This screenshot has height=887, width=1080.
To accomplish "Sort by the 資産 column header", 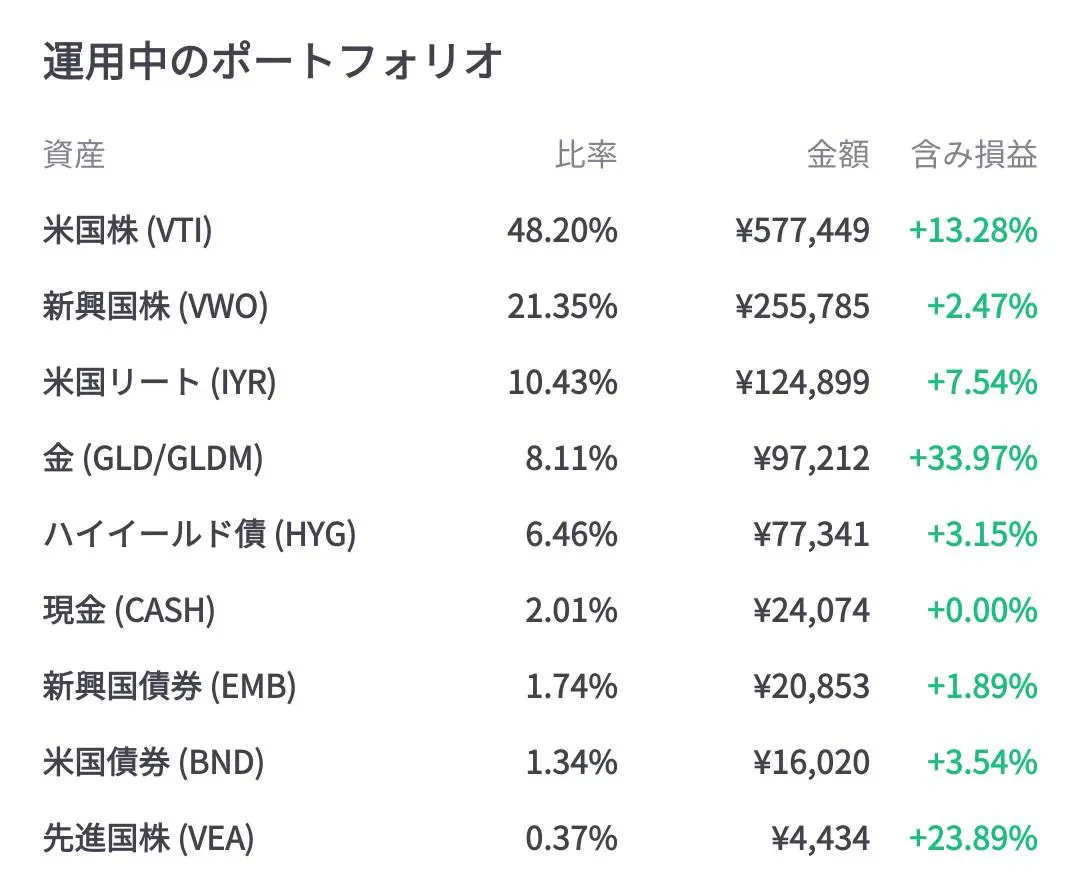I will point(74,155).
